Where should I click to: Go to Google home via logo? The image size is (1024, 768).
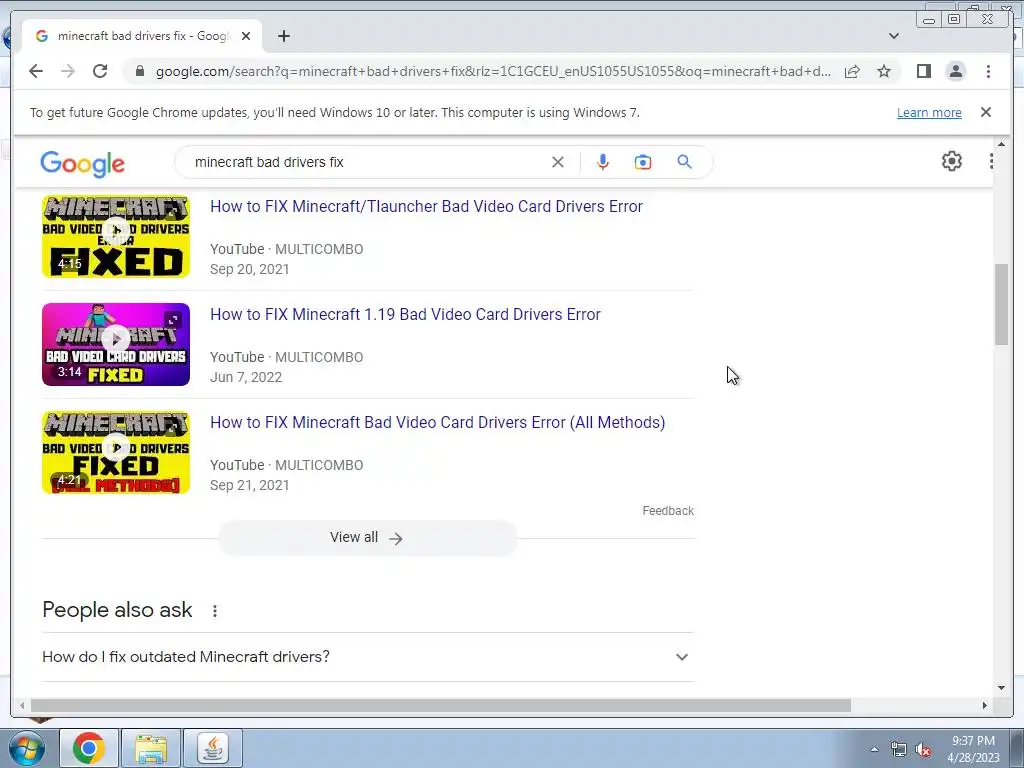click(x=82, y=163)
